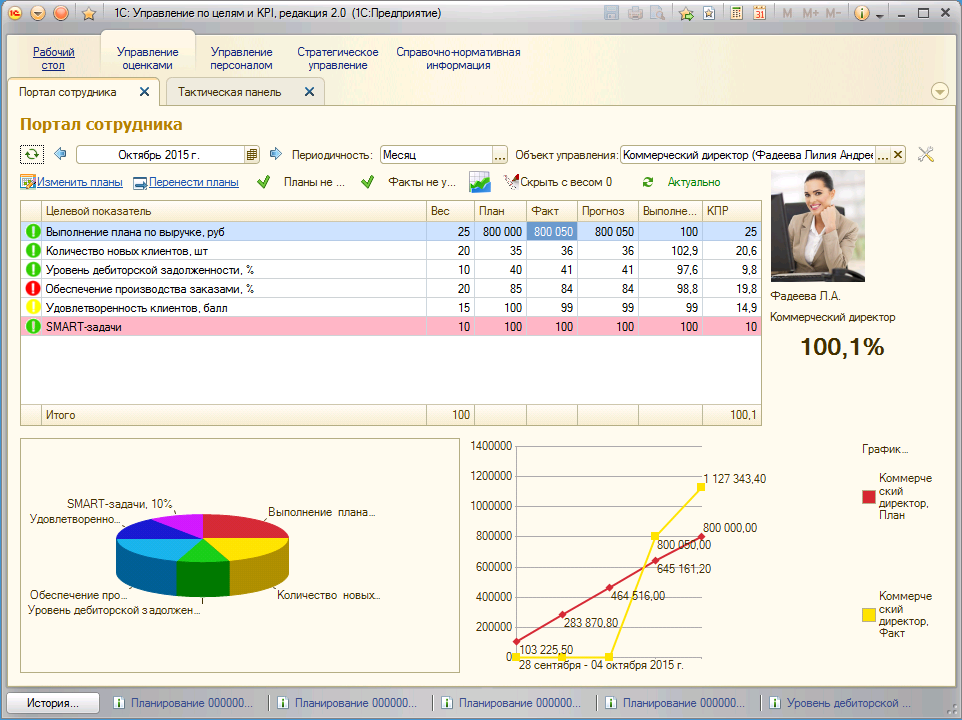Open Справочно-нормативная информация section
This screenshot has height=720, width=962.
point(458,59)
